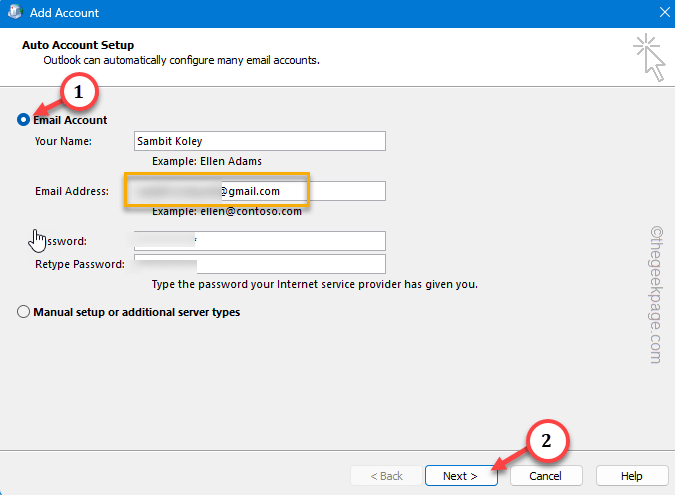Open Help for this dialog
Viewport: 675px width, 495px height.
(x=631, y=476)
